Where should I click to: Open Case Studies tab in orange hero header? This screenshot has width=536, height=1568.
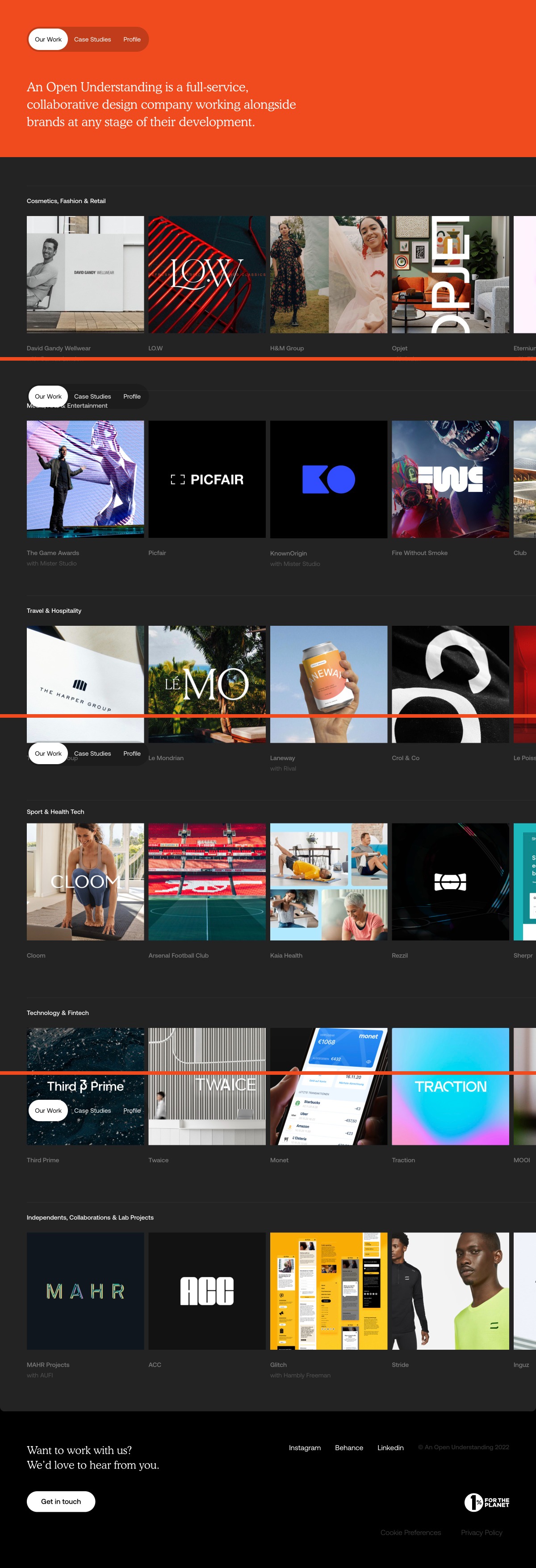92,40
